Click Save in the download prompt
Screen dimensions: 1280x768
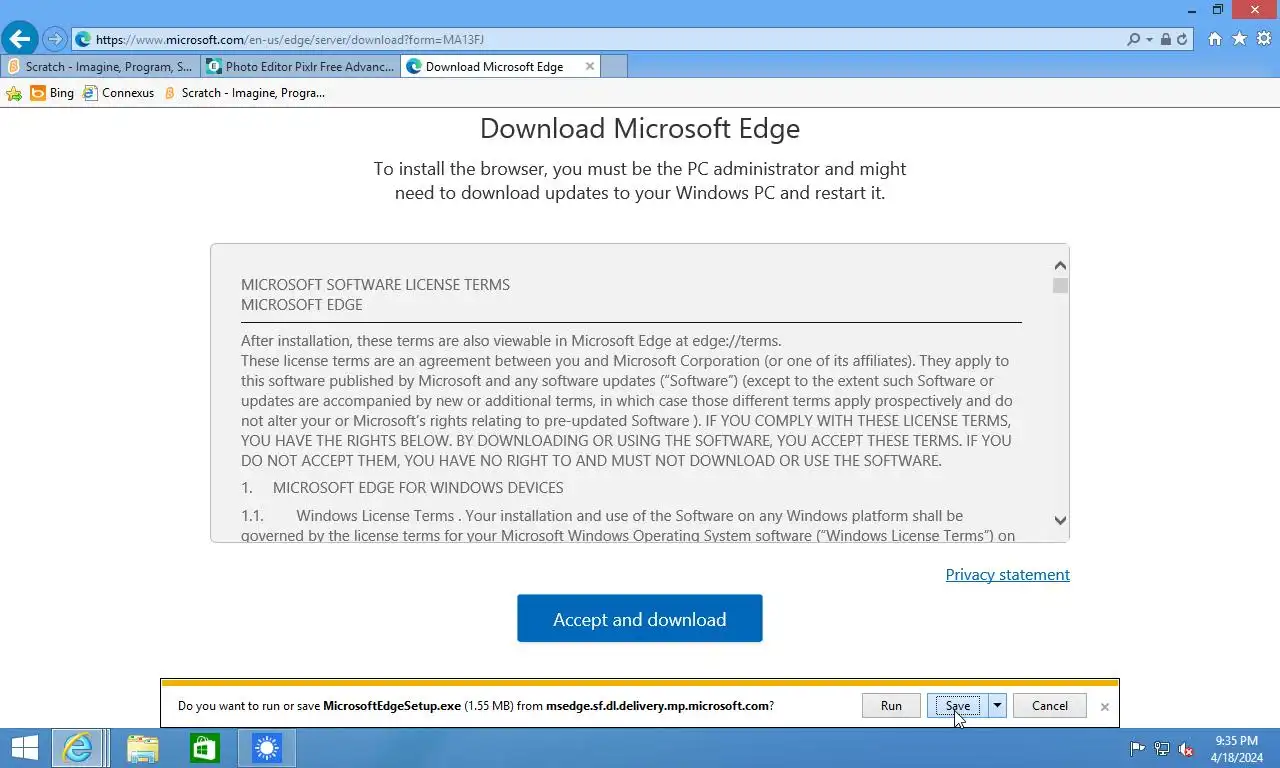point(957,706)
